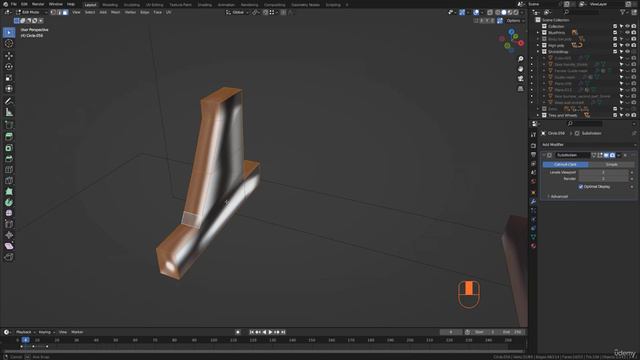Select the Loop Cut tool
Viewport: 640px width, 360px height.
point(9,170)
